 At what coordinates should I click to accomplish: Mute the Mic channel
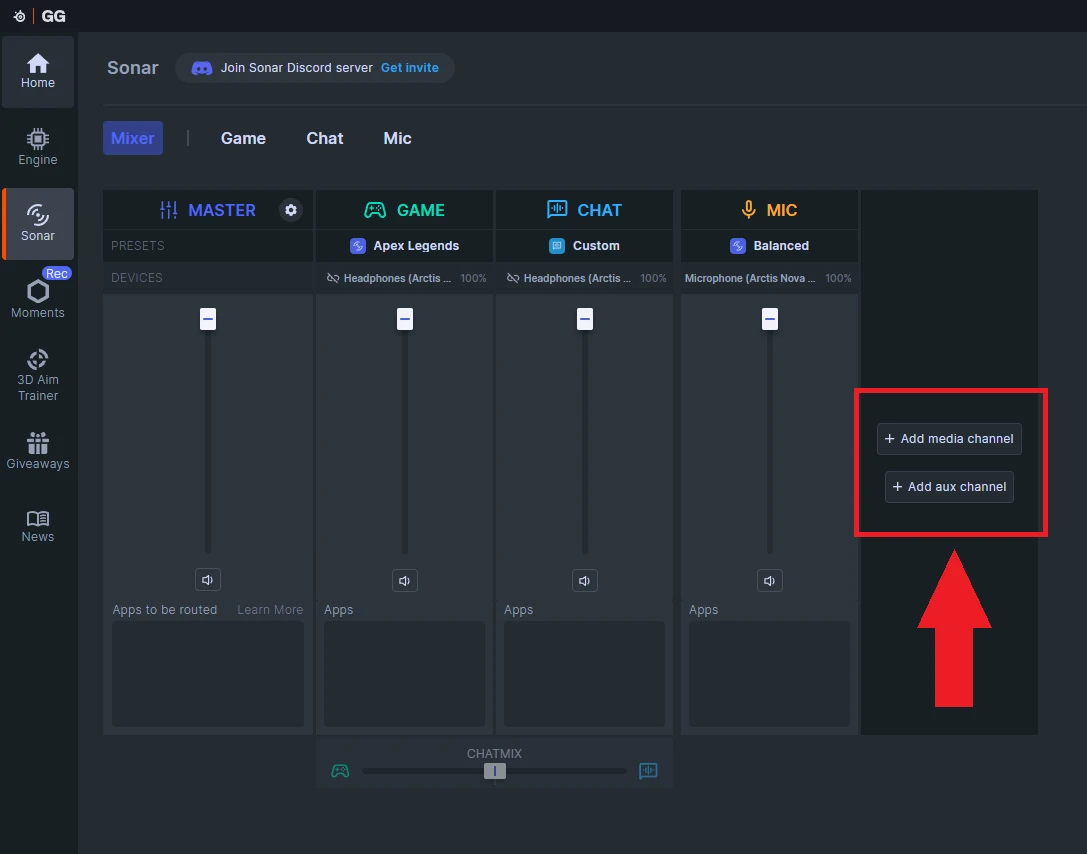click(769, 580)
